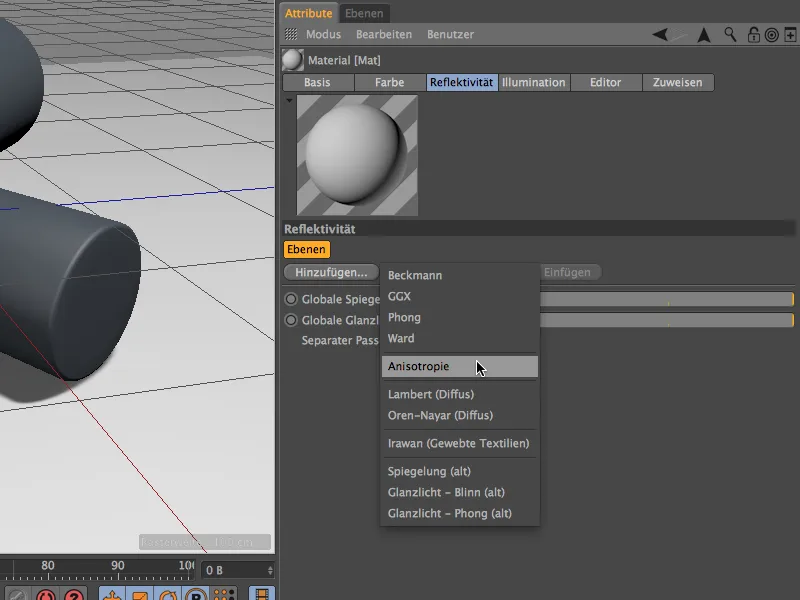Choose Beckmann from the popup menu
800x600 pixels.
click(460, 275)
